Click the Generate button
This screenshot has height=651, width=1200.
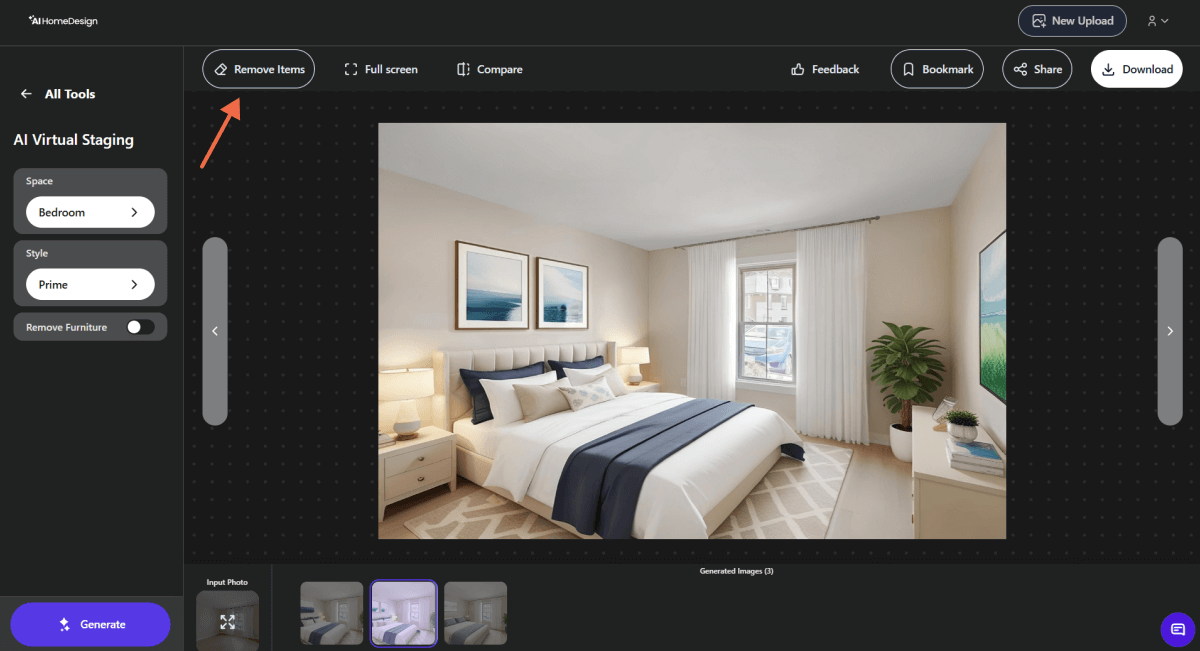click(x=90, y=624)
